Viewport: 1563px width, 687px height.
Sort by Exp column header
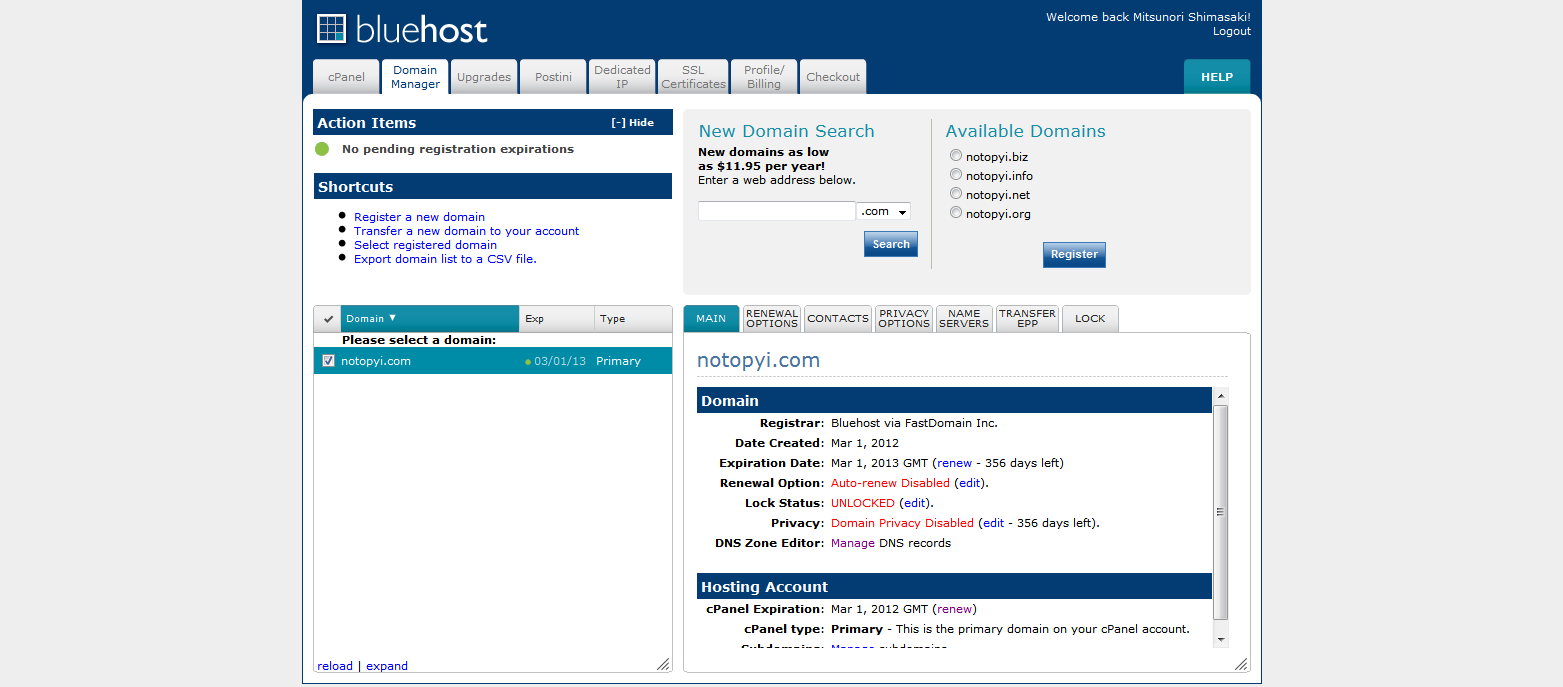pyautogui.click(x=557, y=319)
